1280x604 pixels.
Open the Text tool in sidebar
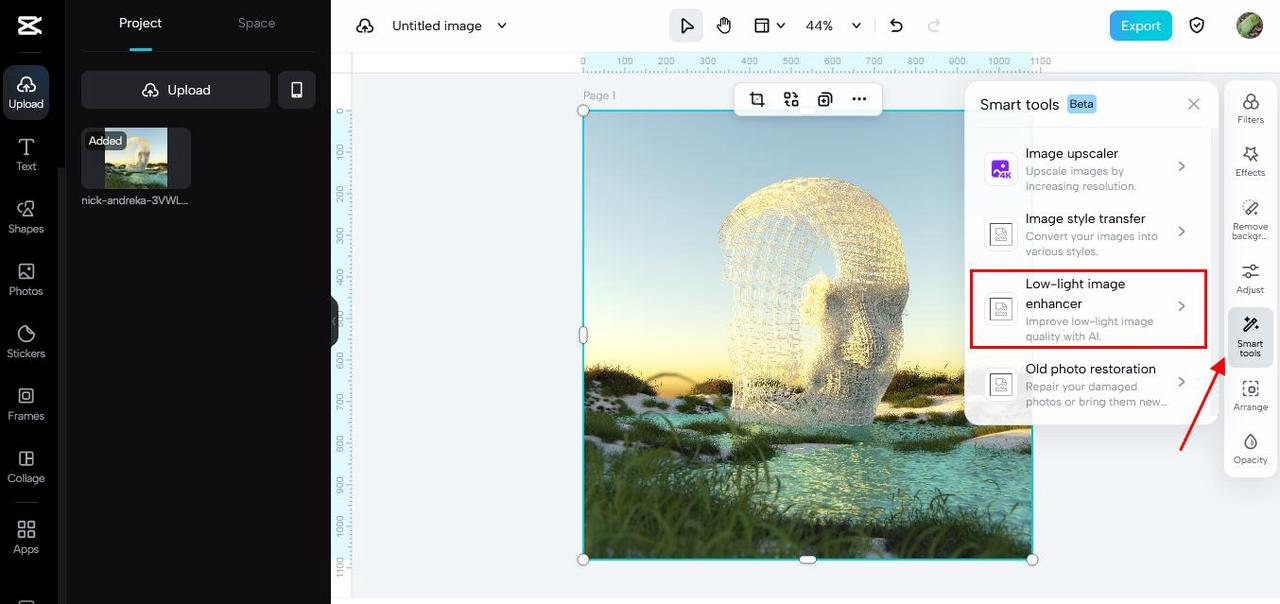click(26, 155)
